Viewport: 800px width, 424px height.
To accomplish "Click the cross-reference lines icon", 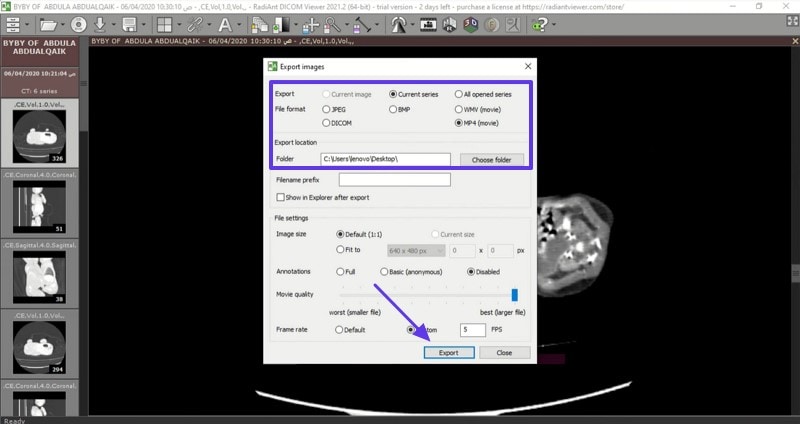I will (x=398, y=24).
